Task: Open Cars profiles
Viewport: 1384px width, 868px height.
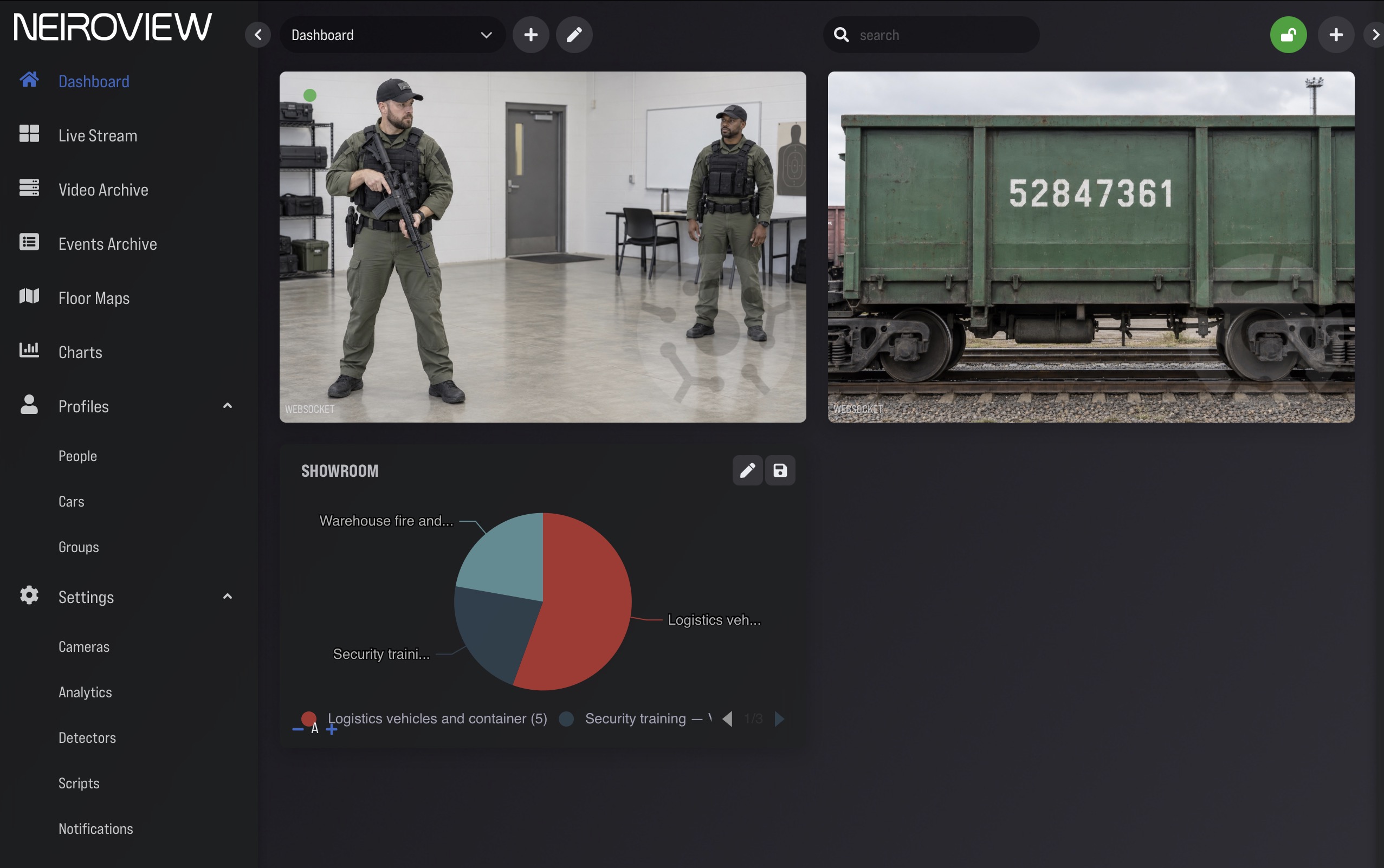Action: pyautogui.click(x=71, y=501)
